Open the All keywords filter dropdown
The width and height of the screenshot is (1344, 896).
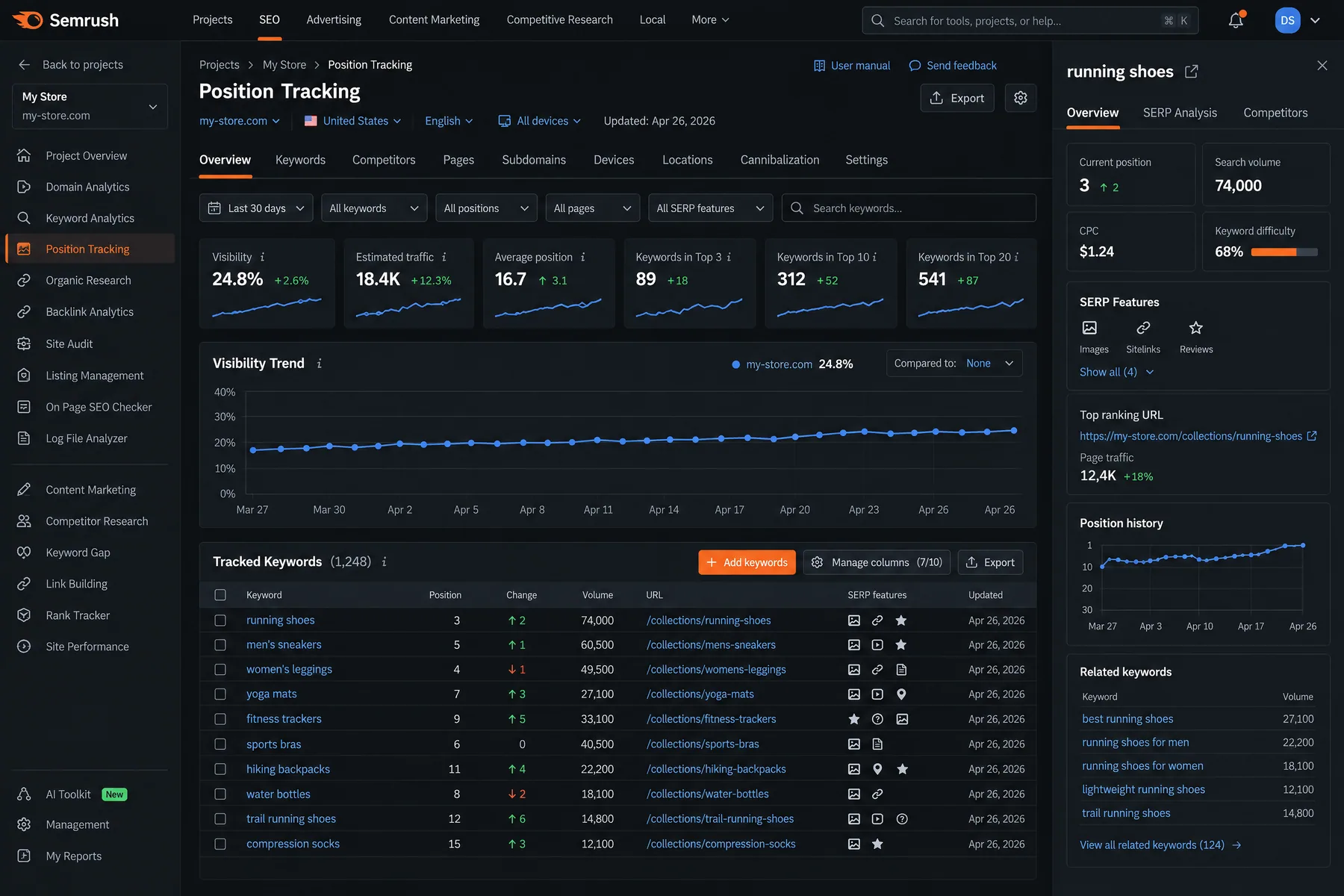tap(374, 208)
